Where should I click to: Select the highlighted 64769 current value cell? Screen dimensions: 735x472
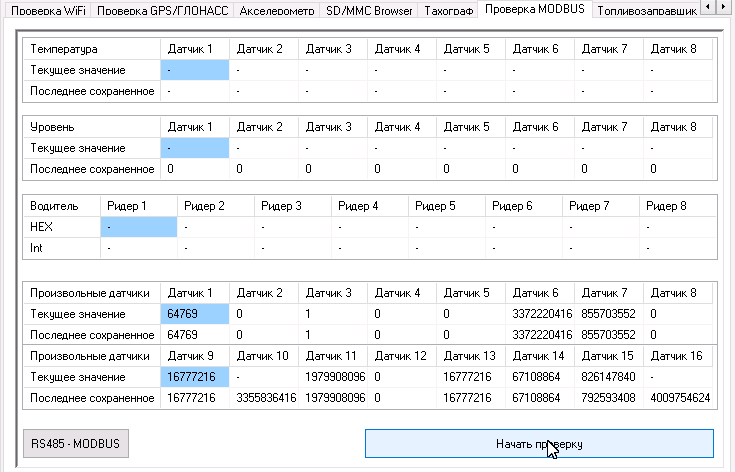[x=195, y=314]
